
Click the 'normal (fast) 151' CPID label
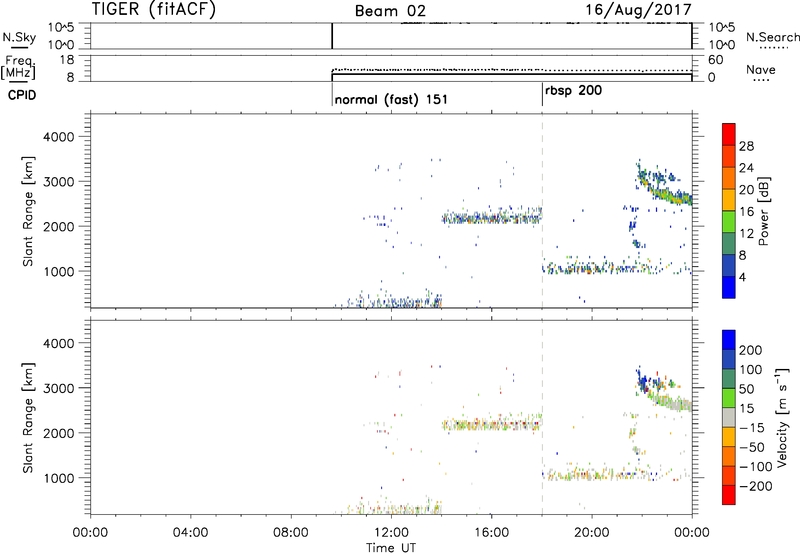pyautogui.click(x=391, y=99)
